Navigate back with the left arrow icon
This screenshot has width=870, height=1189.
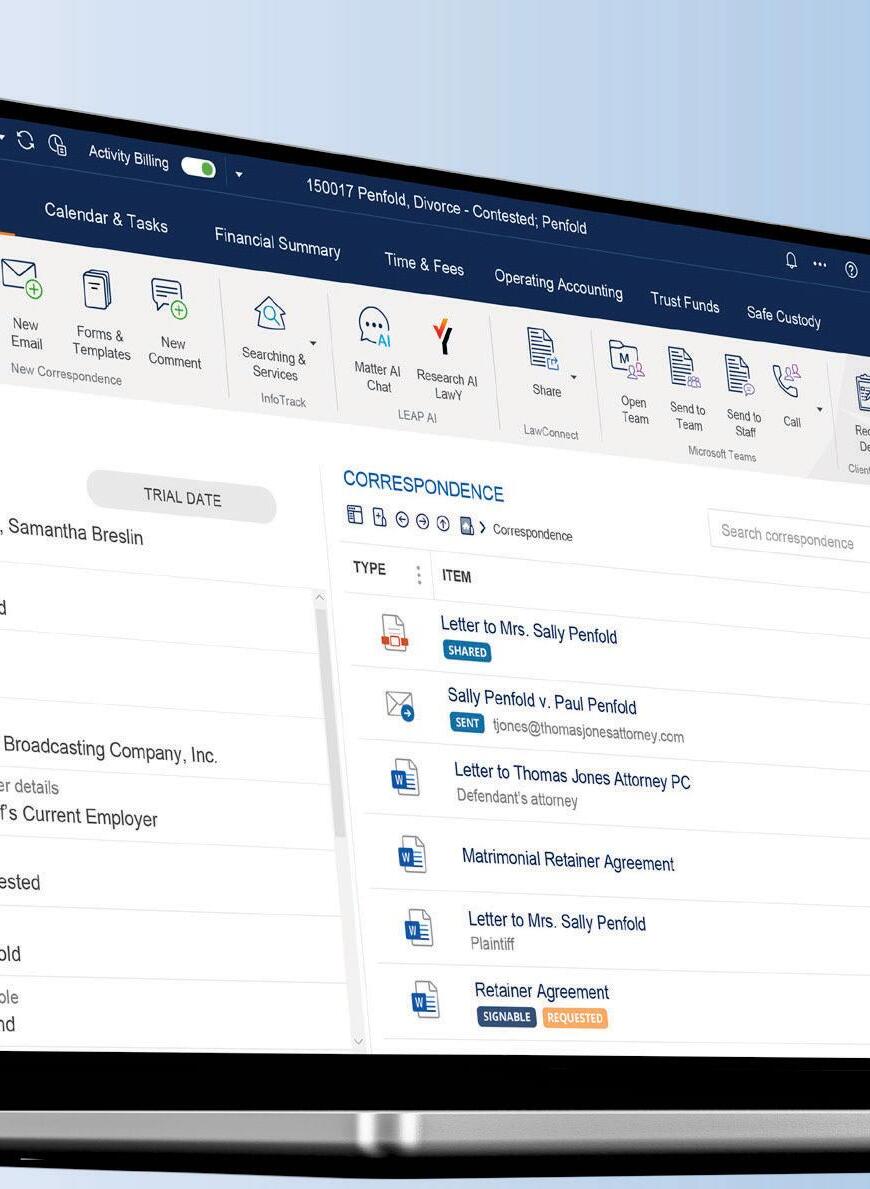402,519
